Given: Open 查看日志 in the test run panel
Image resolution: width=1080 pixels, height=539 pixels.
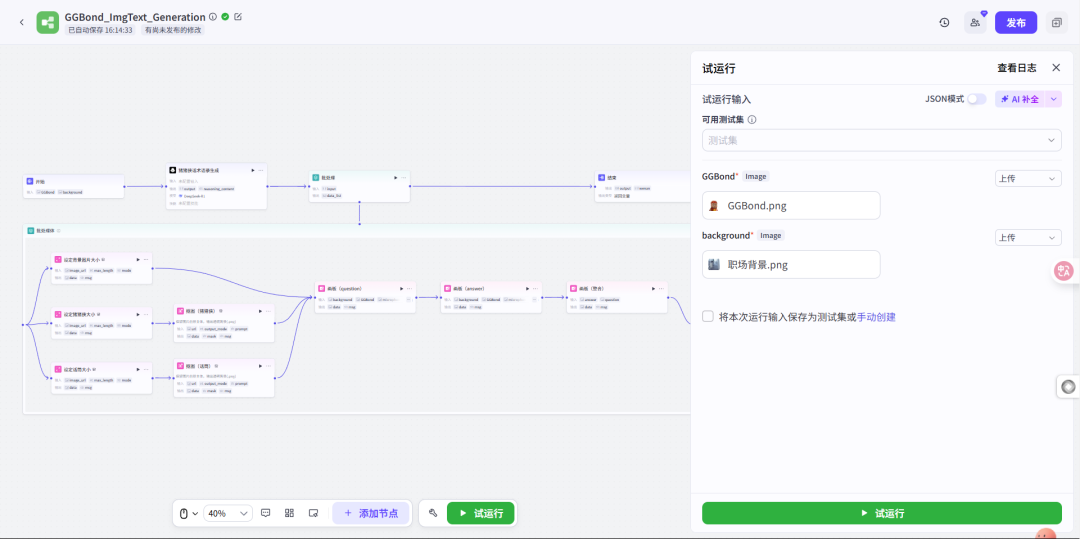Looking at the screenshot, I should tap(1017, 67).
